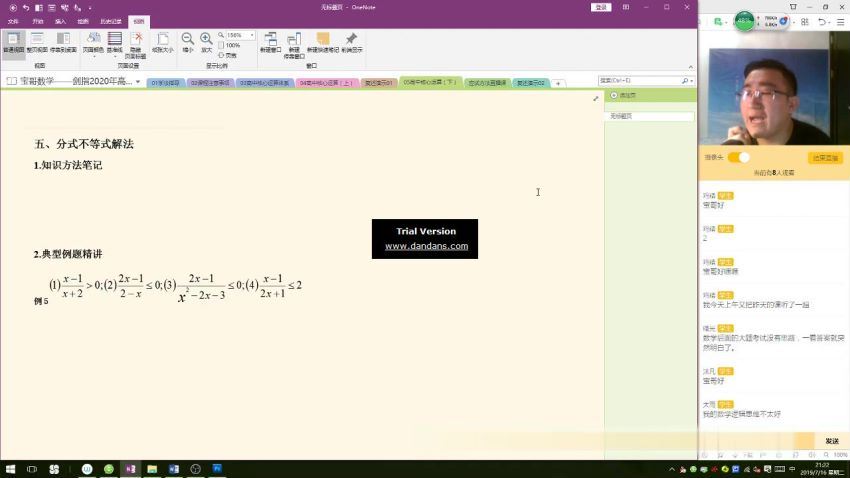Switch to Full Page View (整页视图)
850x478 pixels.
point(37,42)
